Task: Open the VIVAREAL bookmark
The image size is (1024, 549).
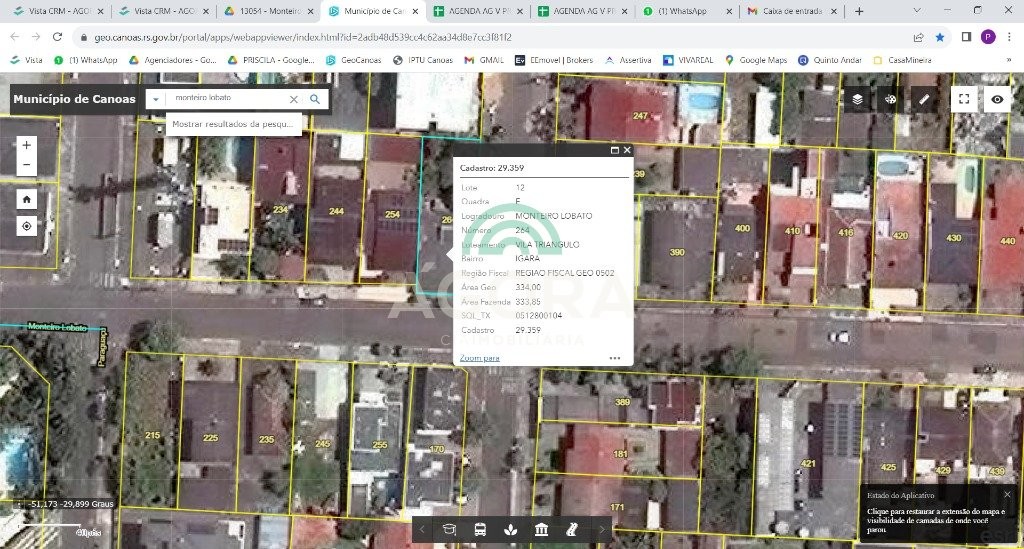Action: (688, 60)
